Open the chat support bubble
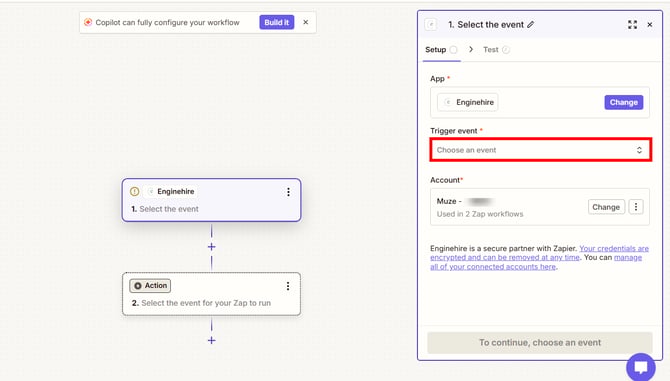The height and width of the screenshot is (381, 670). point(641,367)
